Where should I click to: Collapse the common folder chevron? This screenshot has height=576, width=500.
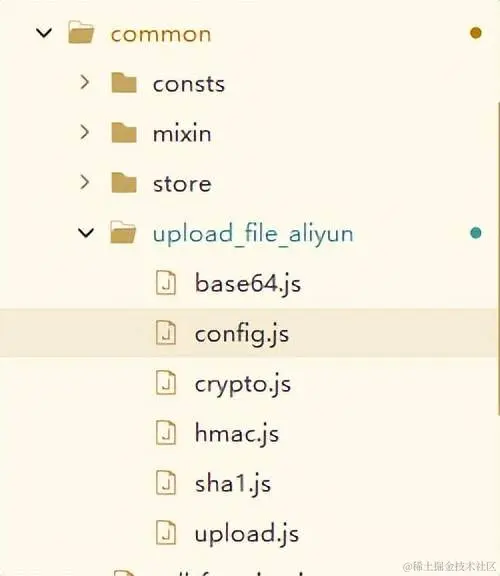tap(44, 33)
